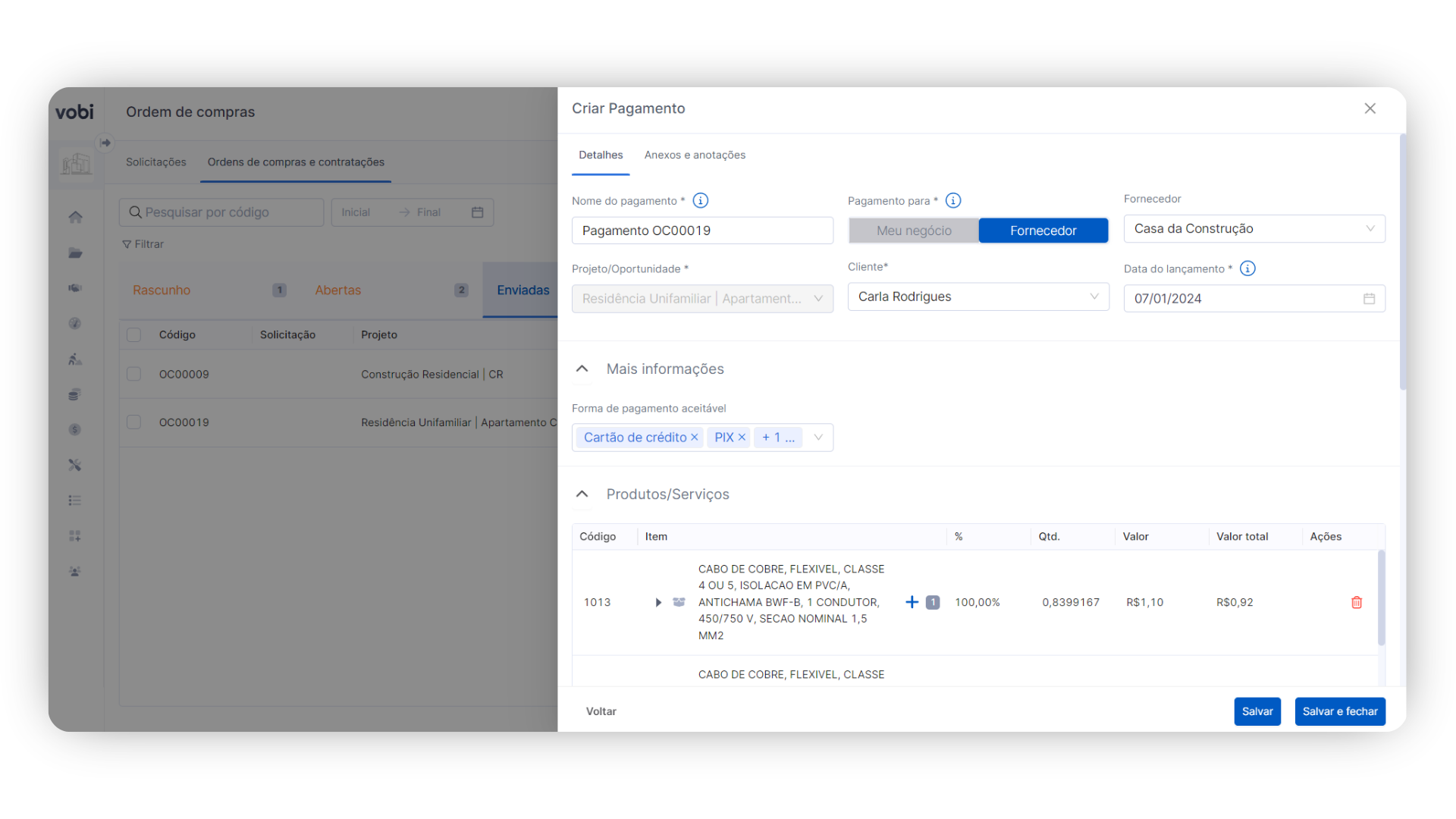Open the Cliente dropdown Carla Rodrigues

coord(977,297)
